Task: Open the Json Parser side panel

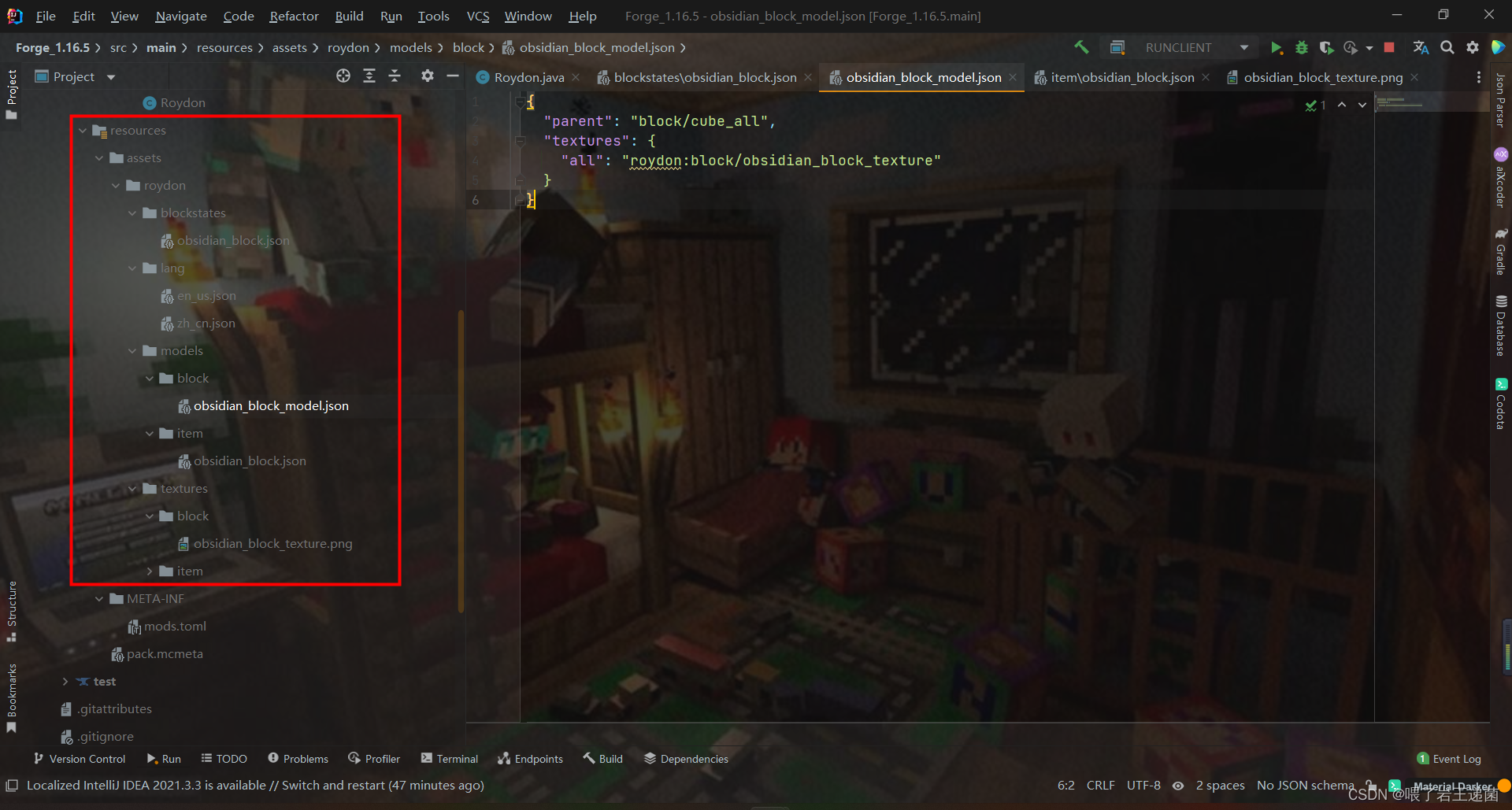Action: [x=1500, y=101]
